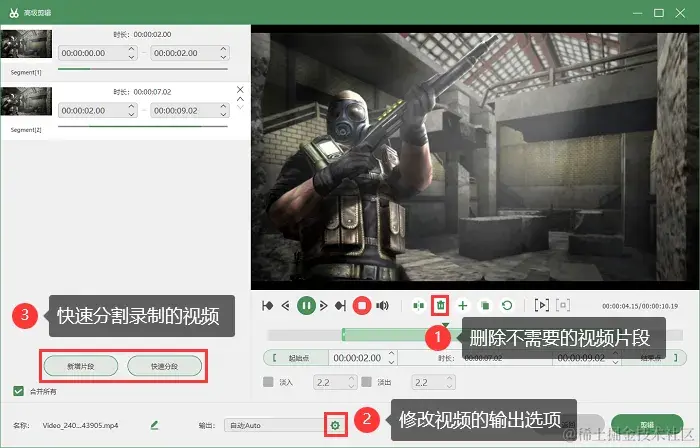Click the bracketed square icon
700x448 pixels.
click(x=563, y=306)
